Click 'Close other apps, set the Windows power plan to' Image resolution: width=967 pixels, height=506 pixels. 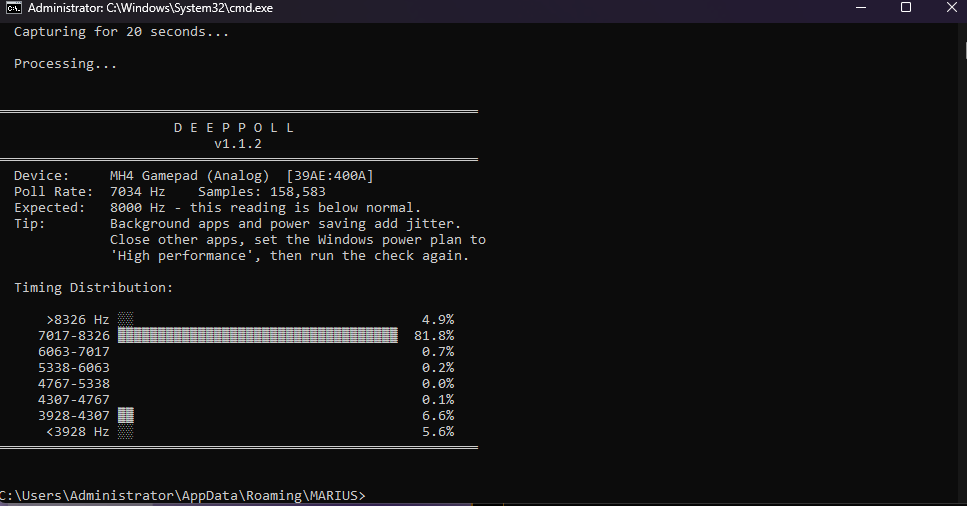298,240
